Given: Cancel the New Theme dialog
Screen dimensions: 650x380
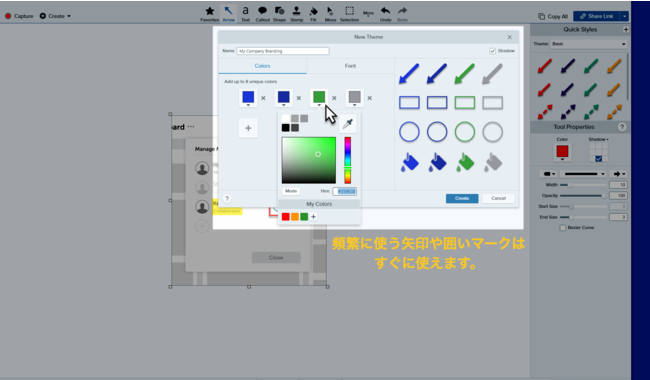Looking at the screenshot, I should click(498, 198).
